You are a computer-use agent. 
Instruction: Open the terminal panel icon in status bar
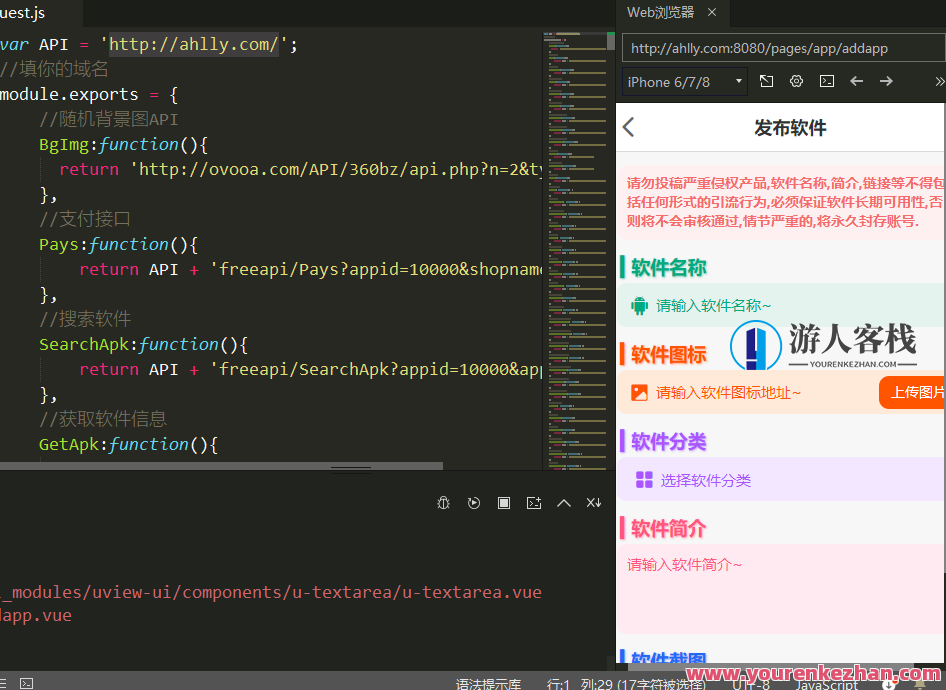(25, 681)
